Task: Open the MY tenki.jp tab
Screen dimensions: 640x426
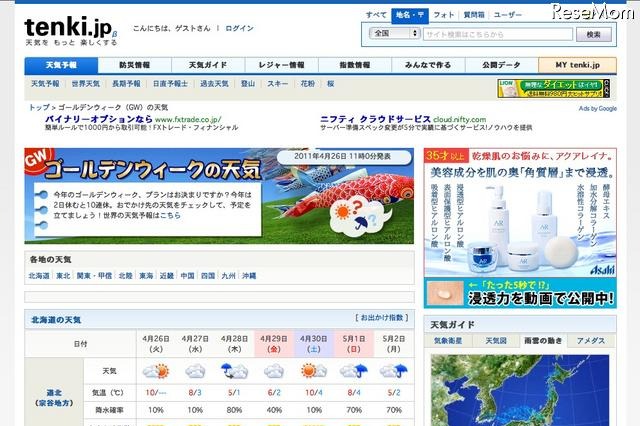Action: (576, 65)
